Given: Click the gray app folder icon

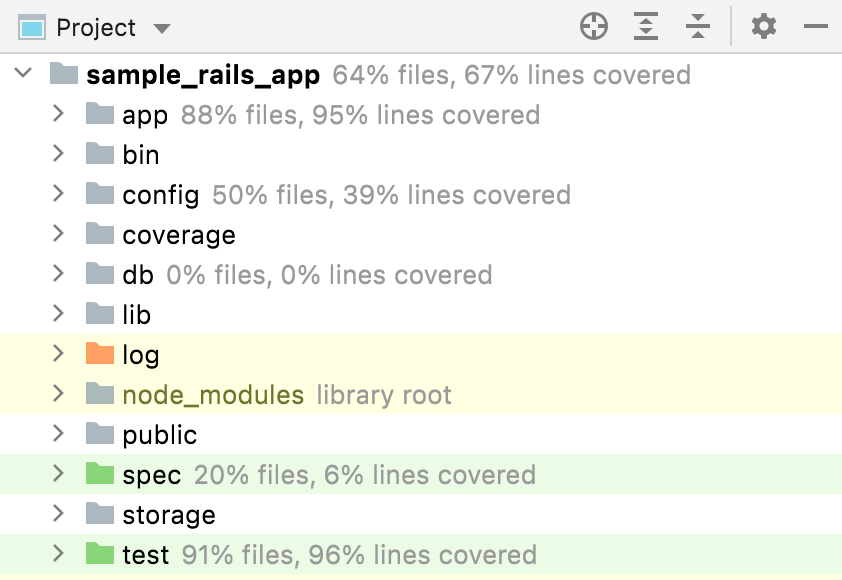Looking at the screenshot, I should pyautogui.click(x=100, y=114).
